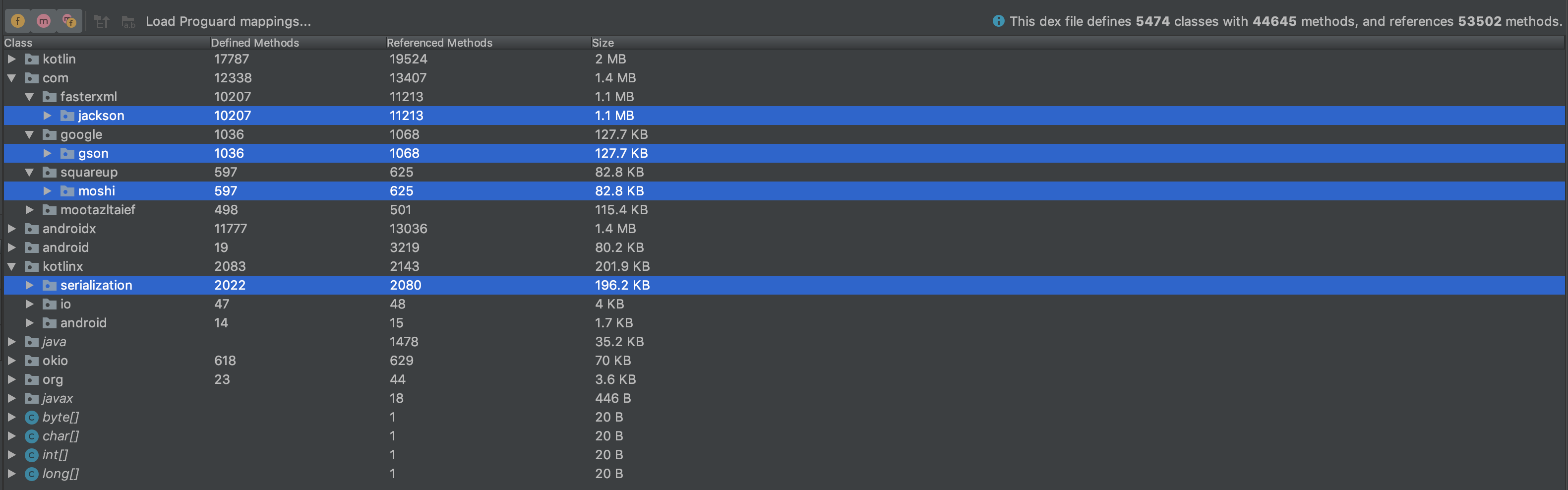Select the androidx row label
Screen dimensions: 1568x490
[x=69, y=229]
